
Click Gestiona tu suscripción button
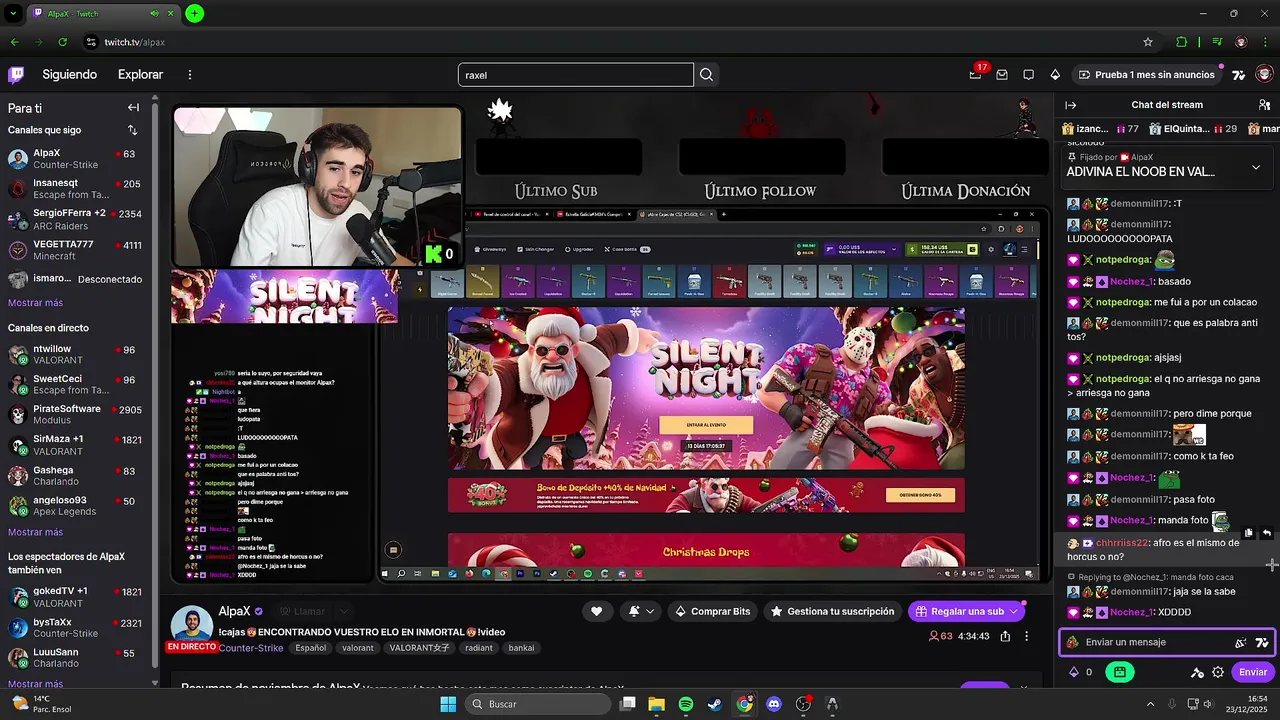(832, 611)
